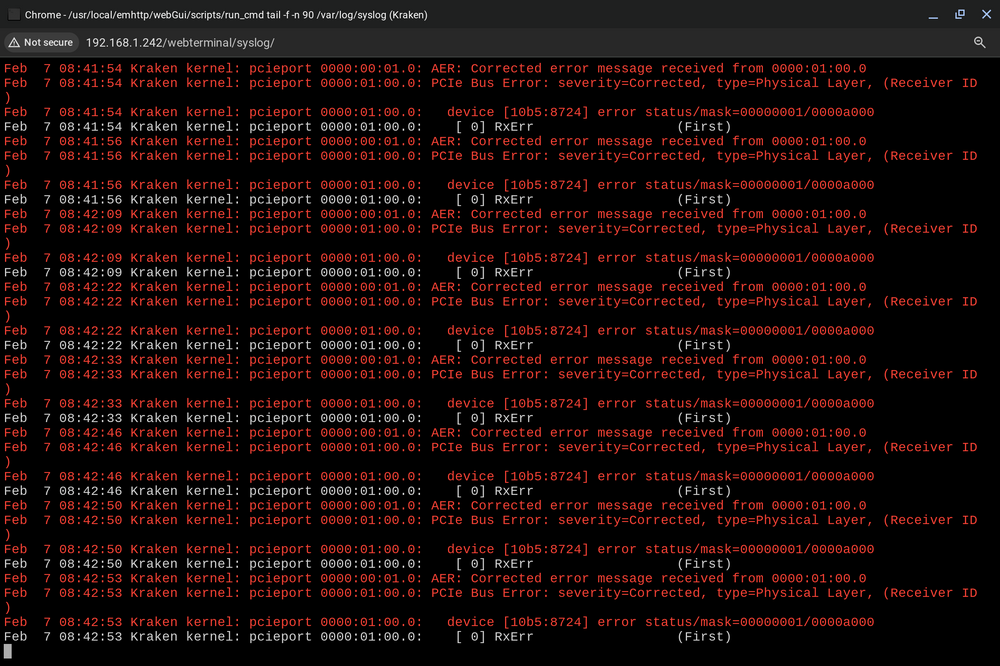Click the magnifier zoom icon in address bar
1000x666 pixels.
tap(980, 43)
